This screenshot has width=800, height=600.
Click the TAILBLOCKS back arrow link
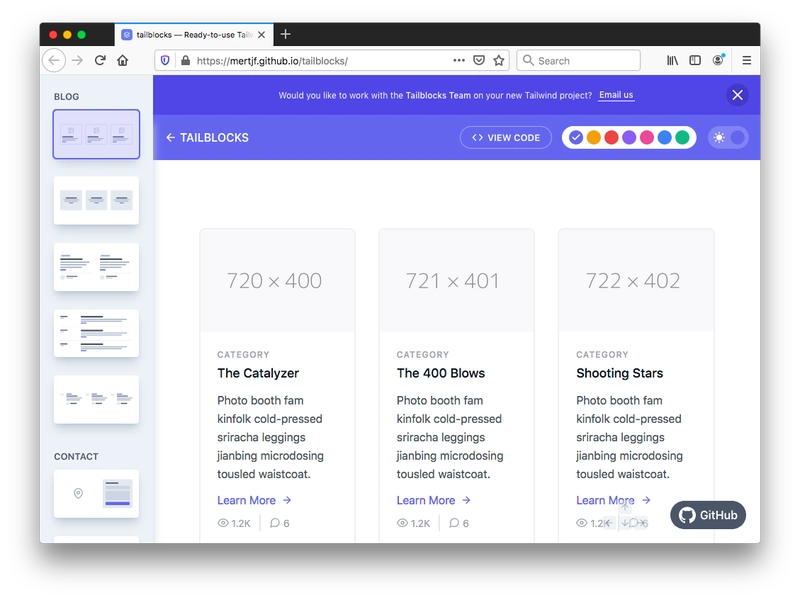[207, 138]
